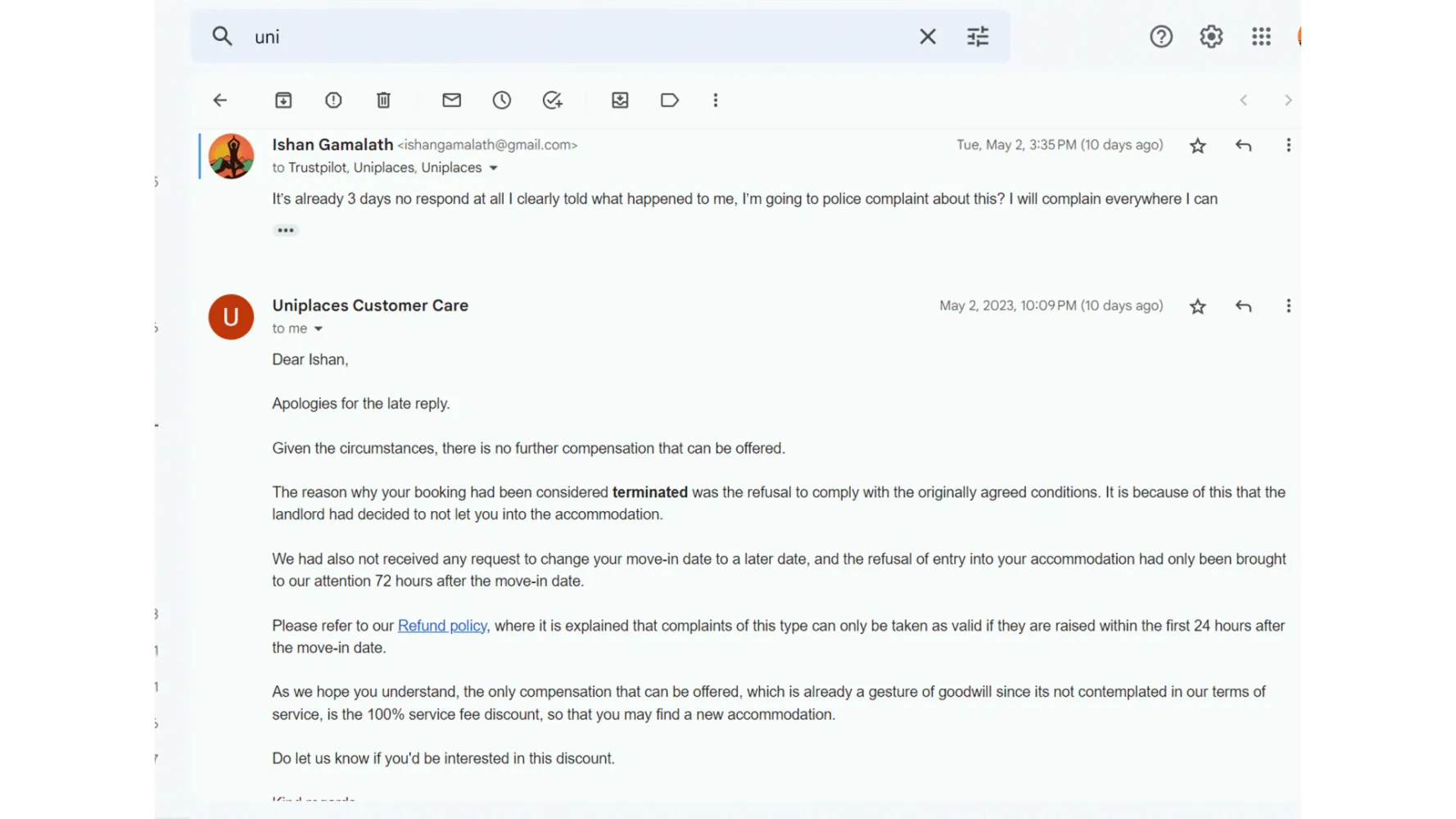This screenshot has height=819, width=1456.
Task: Star Ishan Gamalath's message
Action: point(1198,146)
